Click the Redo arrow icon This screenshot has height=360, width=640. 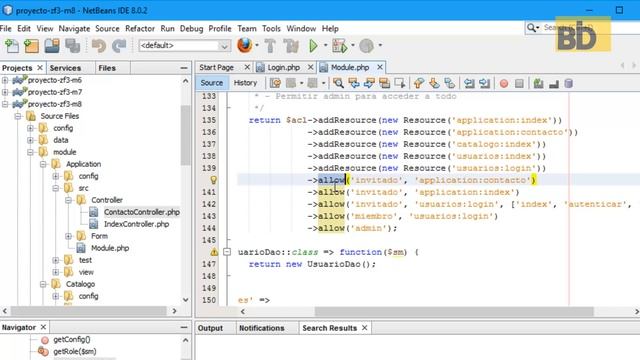point(119,45)
